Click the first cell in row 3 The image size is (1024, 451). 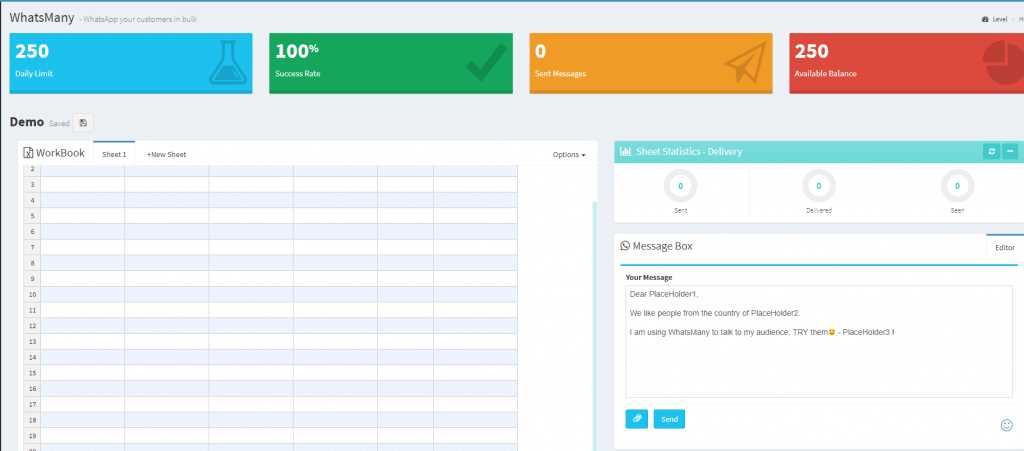[x=83, y=184]
